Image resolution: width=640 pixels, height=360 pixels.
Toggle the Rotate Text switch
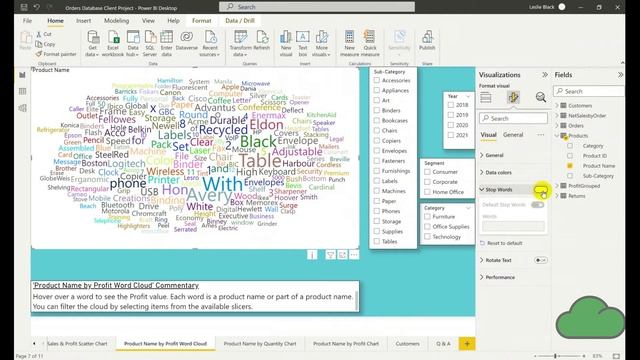coord(540,260)
